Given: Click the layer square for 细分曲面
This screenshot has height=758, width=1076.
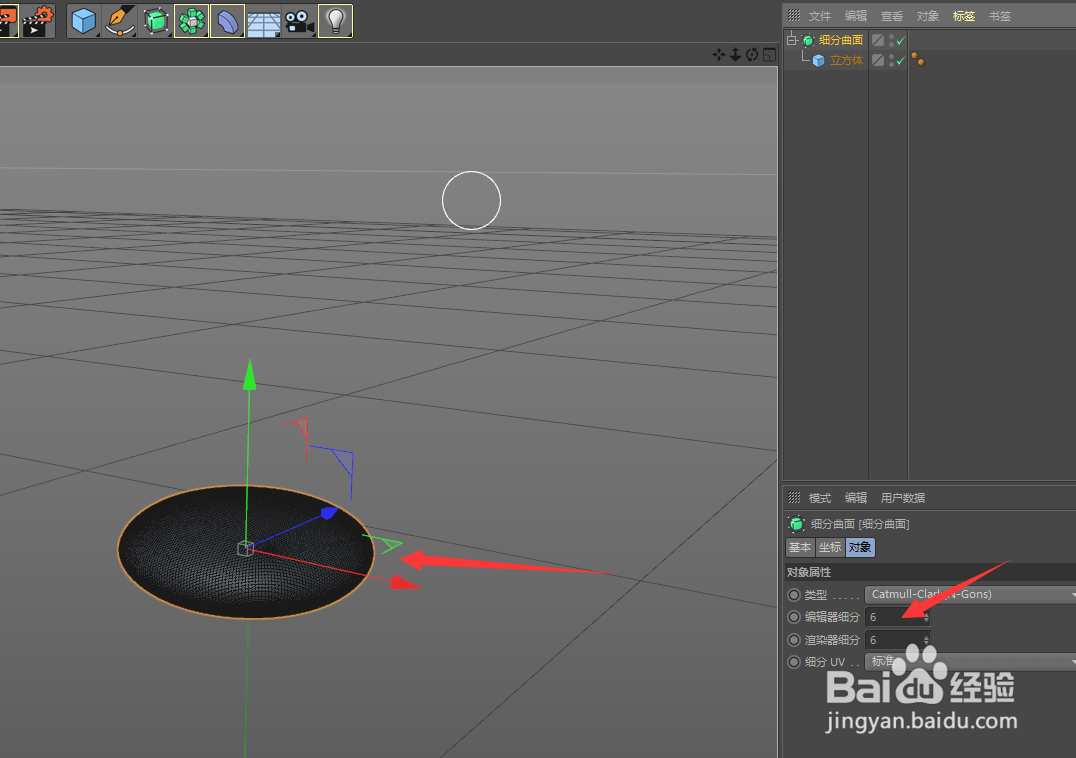Looking at the screenshot, I should (878, 40).
